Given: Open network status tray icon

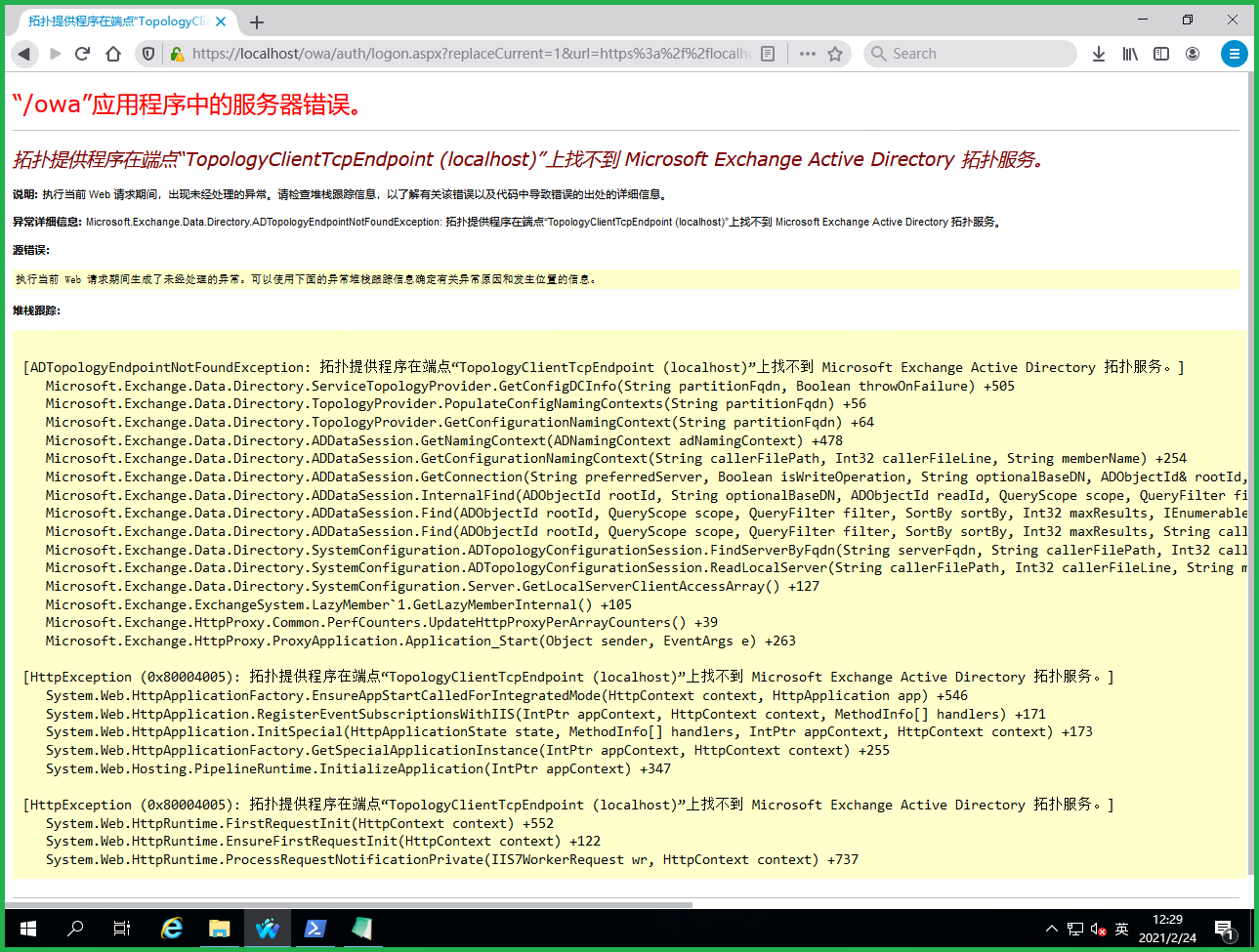Looking at the screenshot, I should (x=1075, y=929).
